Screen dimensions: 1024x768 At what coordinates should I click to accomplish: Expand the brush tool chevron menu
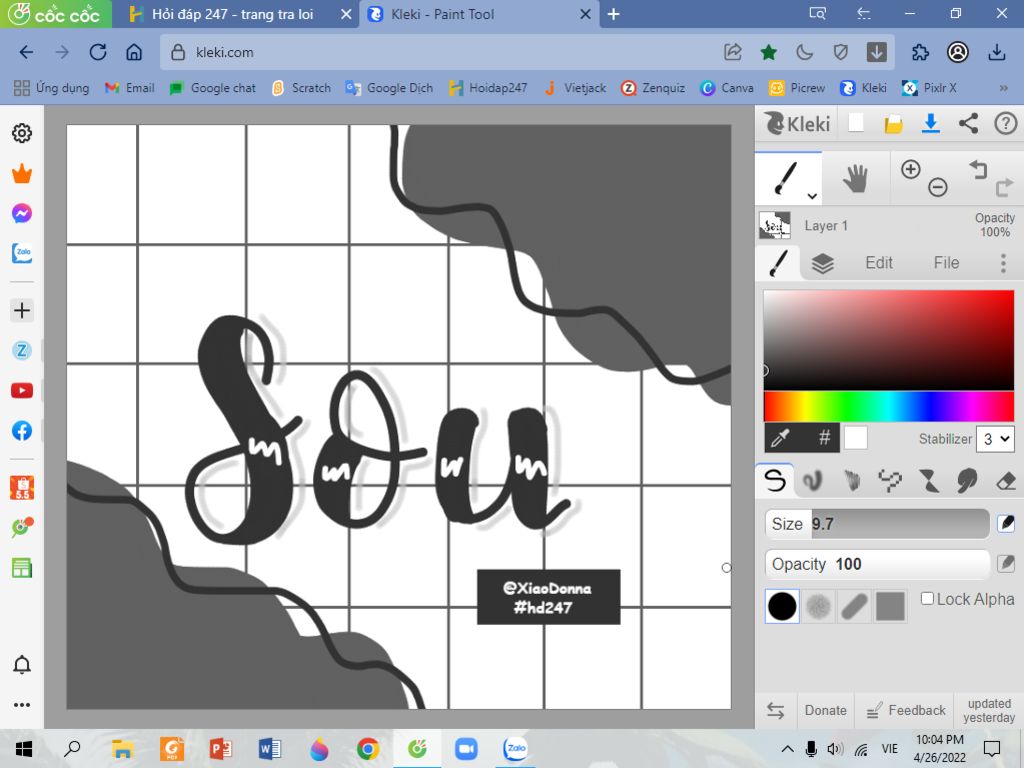click(x=812, y=196)
